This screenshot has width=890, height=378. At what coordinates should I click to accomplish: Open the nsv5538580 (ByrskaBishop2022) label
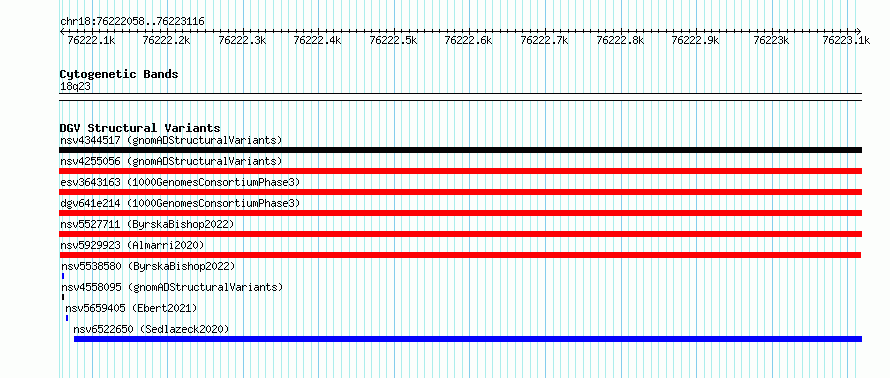(148, 266)
